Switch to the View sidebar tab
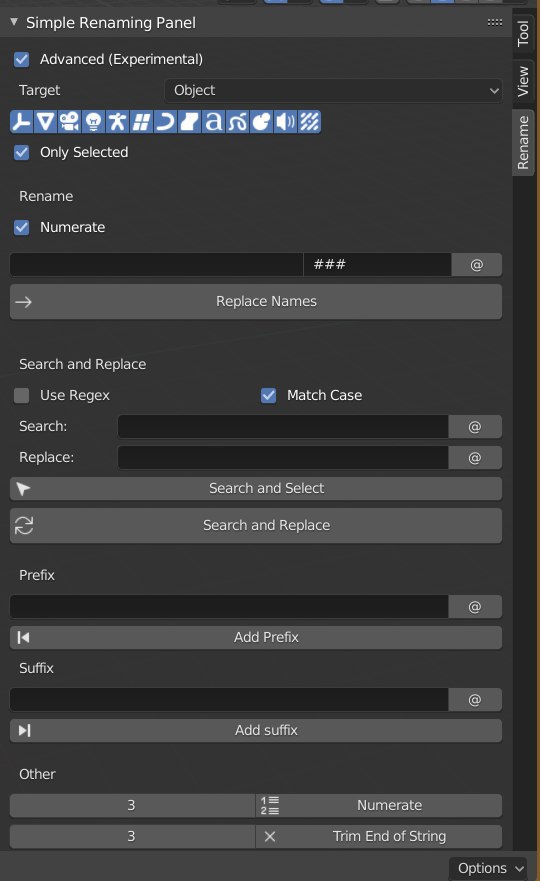 (x=523, y=81)
